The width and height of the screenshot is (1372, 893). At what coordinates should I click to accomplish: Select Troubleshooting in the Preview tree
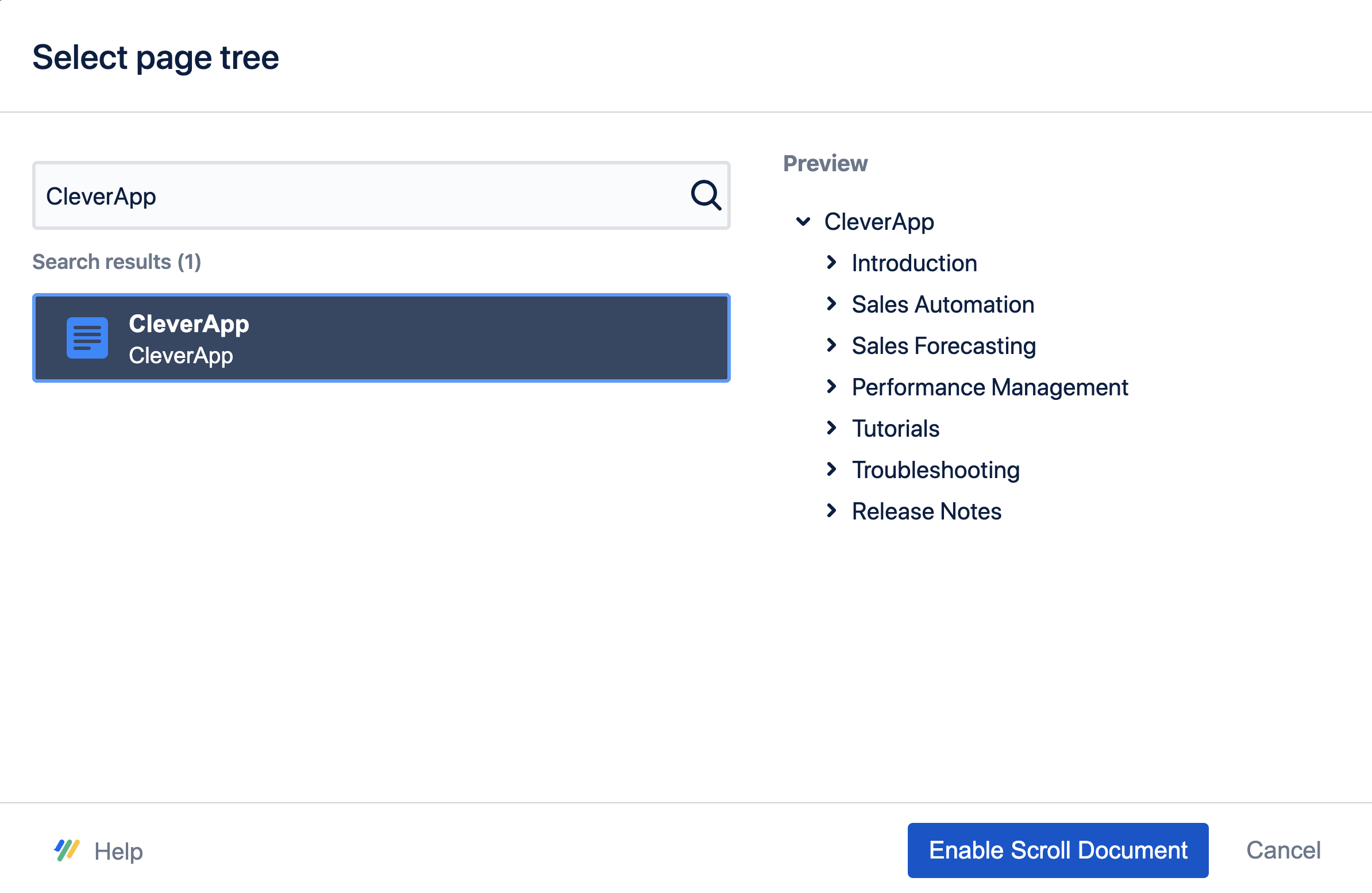[x=935, y=470]
